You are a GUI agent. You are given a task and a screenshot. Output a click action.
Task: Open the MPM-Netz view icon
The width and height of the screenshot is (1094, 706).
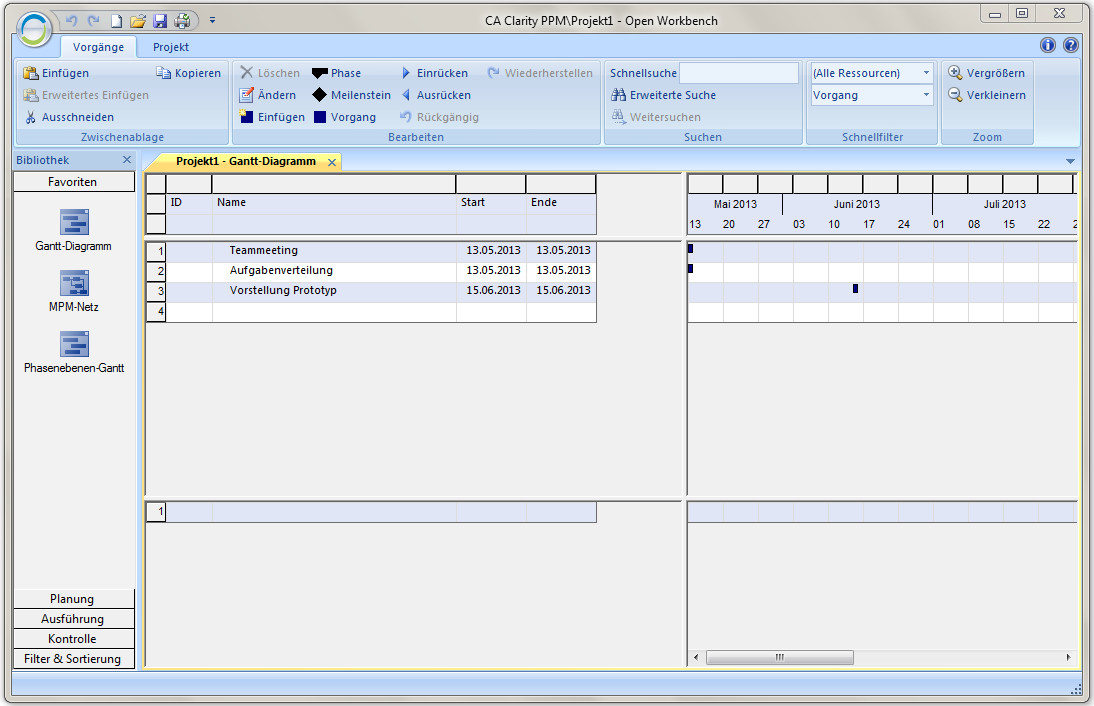74,291
